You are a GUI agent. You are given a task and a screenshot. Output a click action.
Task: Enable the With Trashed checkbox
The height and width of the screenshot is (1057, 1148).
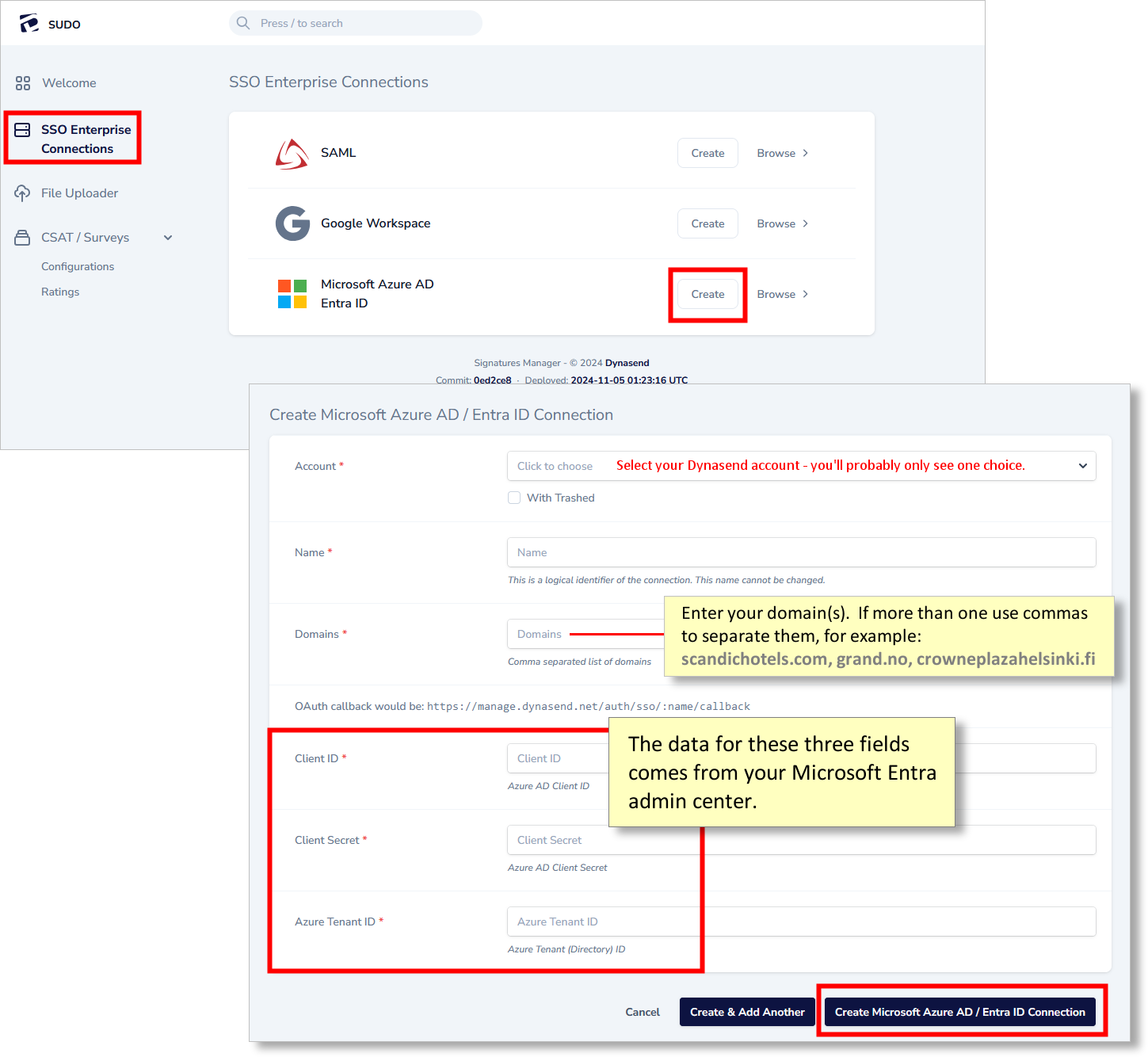point(514,498)
